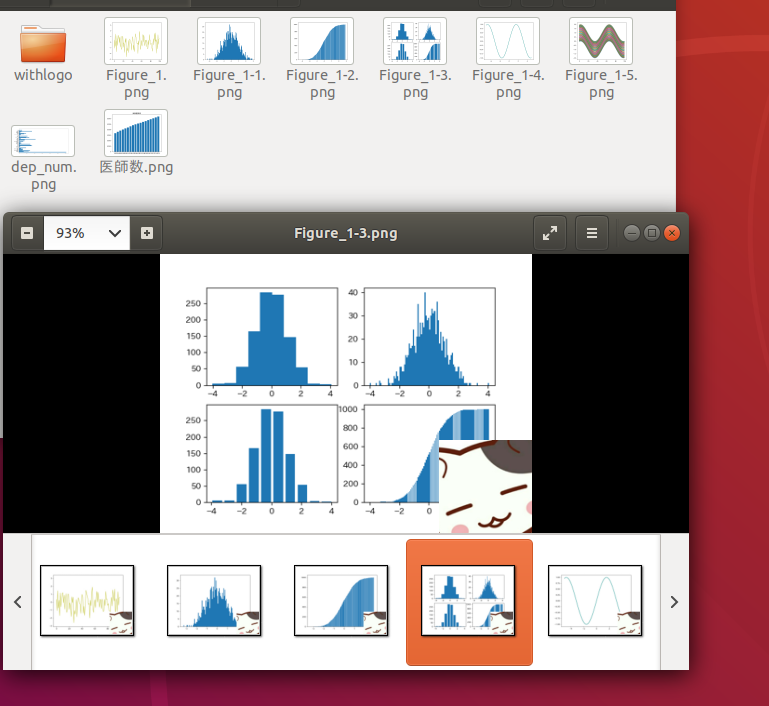Viewport: 769px width, 706px height.
Task: Maximize the Figure_1-3.png viewer window
Action: tap(652, 233)
